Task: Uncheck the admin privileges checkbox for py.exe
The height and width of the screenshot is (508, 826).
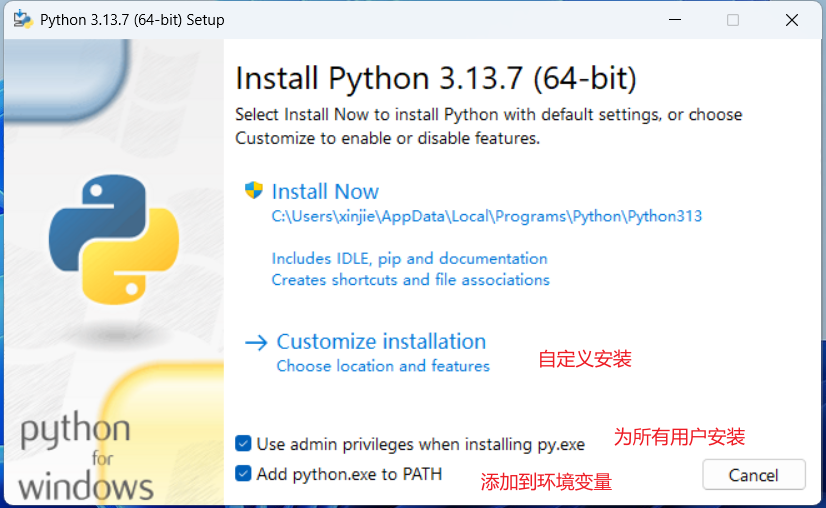Action: pos(243,443)
